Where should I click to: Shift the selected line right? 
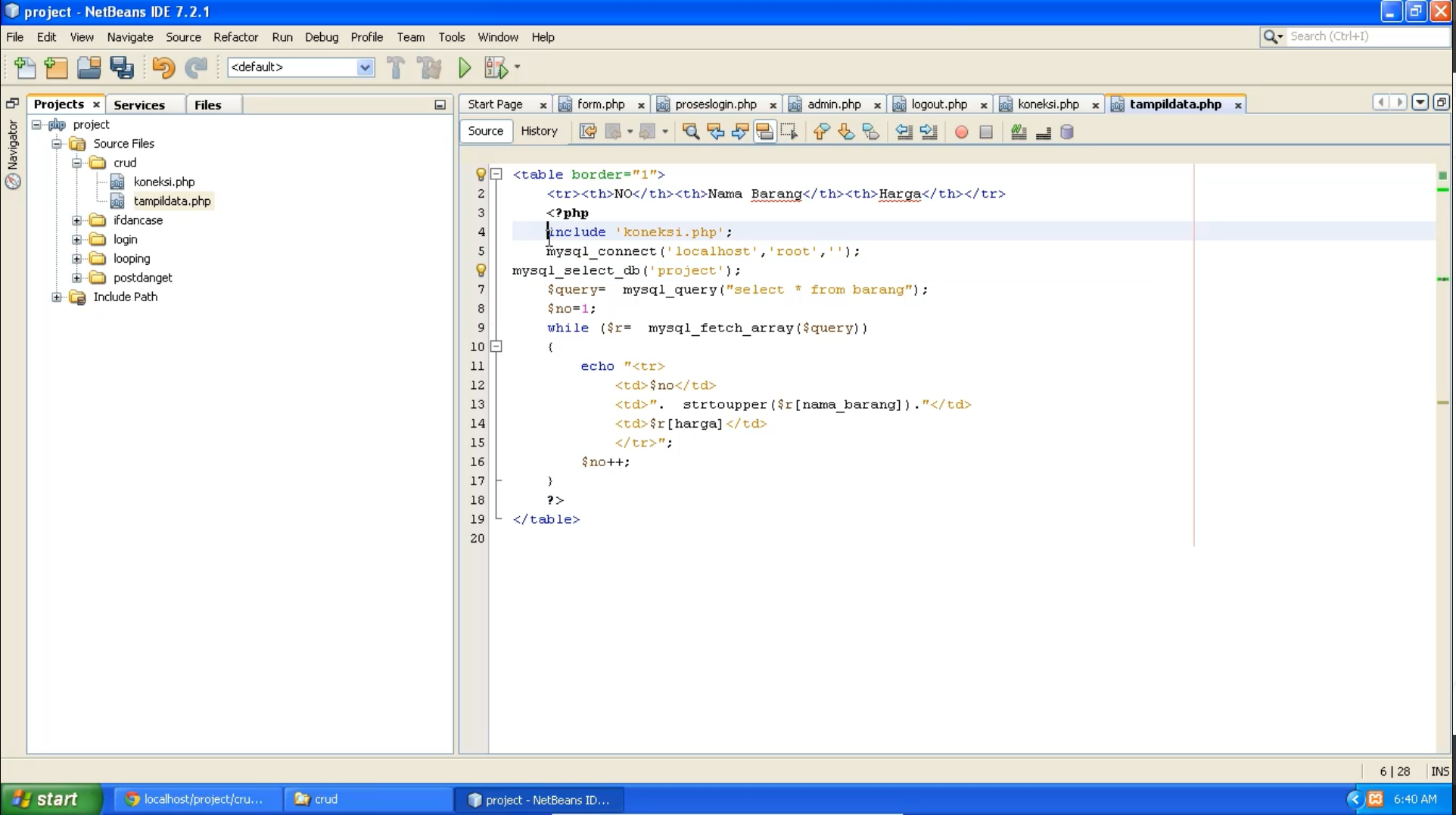pyautogui.click(x=929, y=132)
